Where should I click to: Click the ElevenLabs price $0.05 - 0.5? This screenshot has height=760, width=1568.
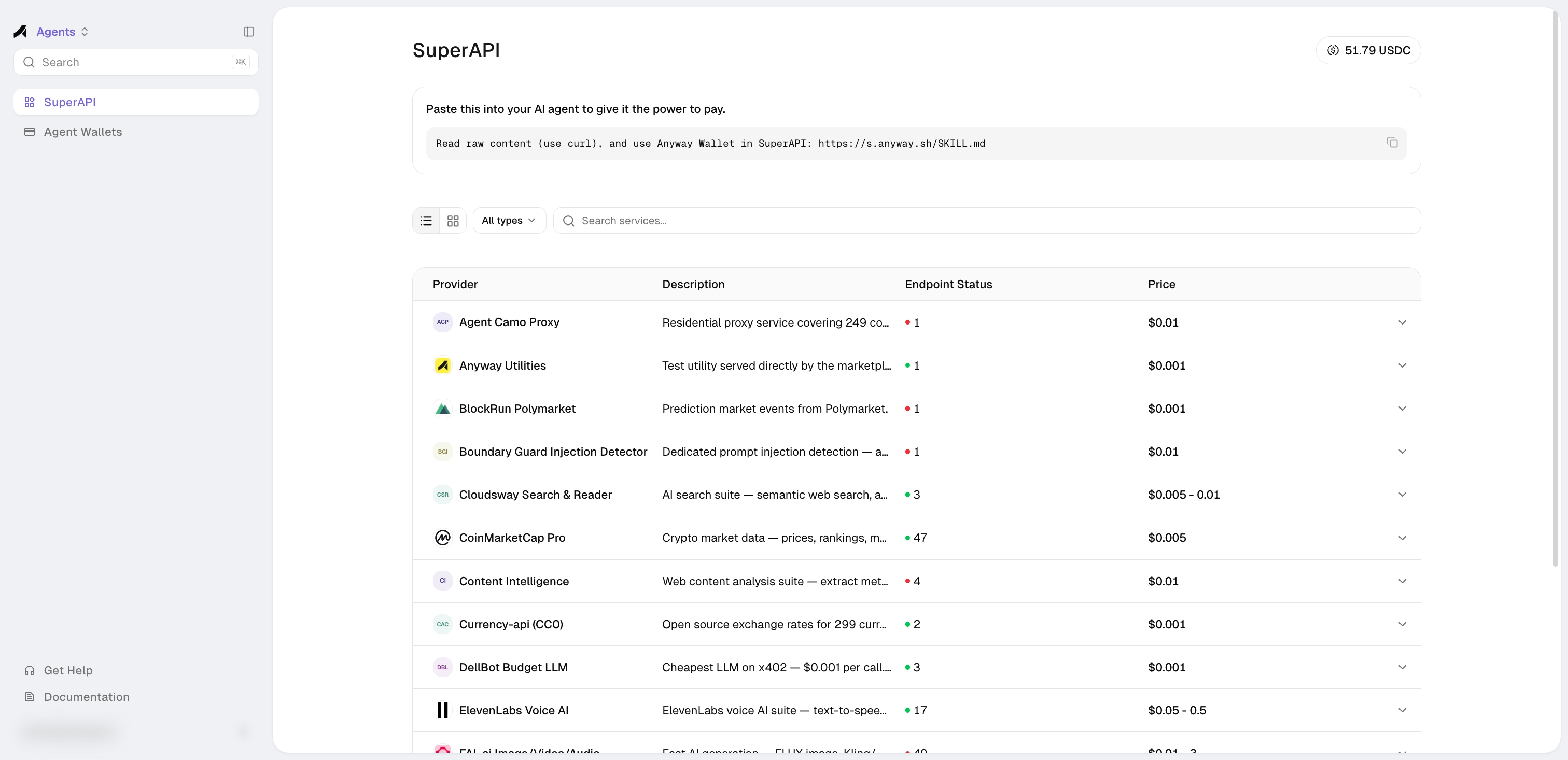coord(1177,710)
